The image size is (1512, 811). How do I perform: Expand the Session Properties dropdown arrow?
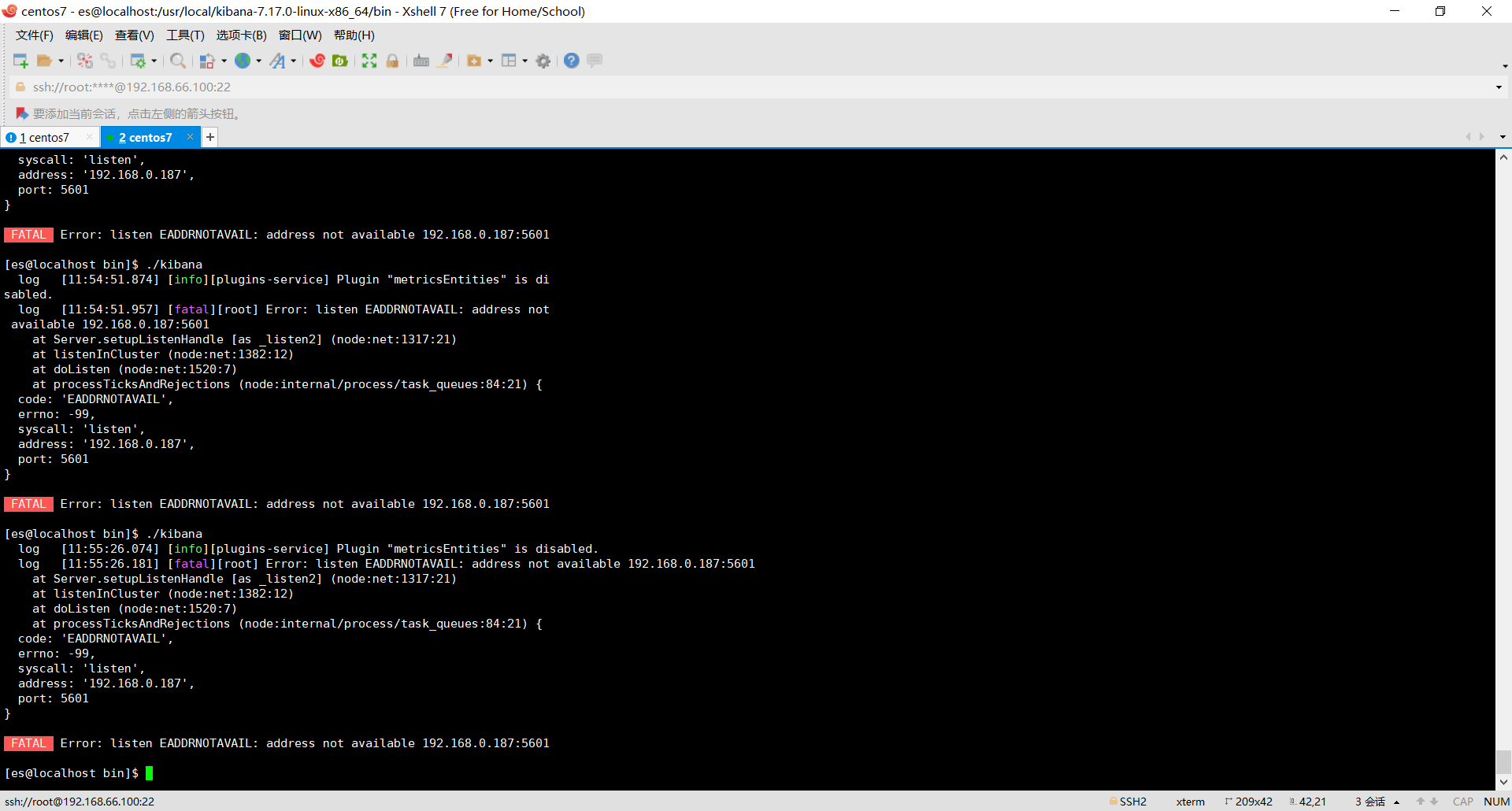click(154, 61)
